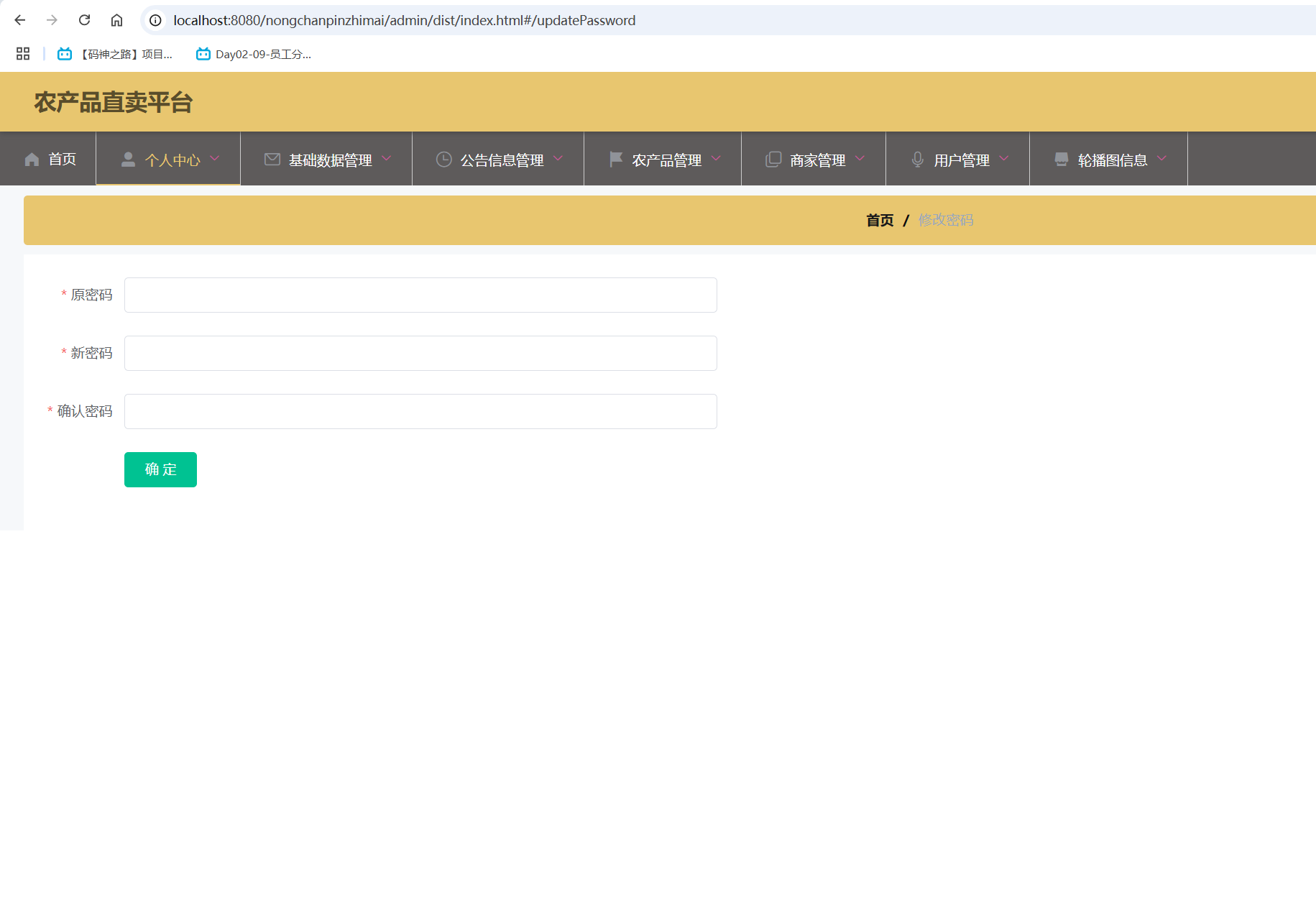Viewport: 1316px width, 897px height.
Task: Expand the 基础数据管理 dropdown arrow
Action: 386,159
